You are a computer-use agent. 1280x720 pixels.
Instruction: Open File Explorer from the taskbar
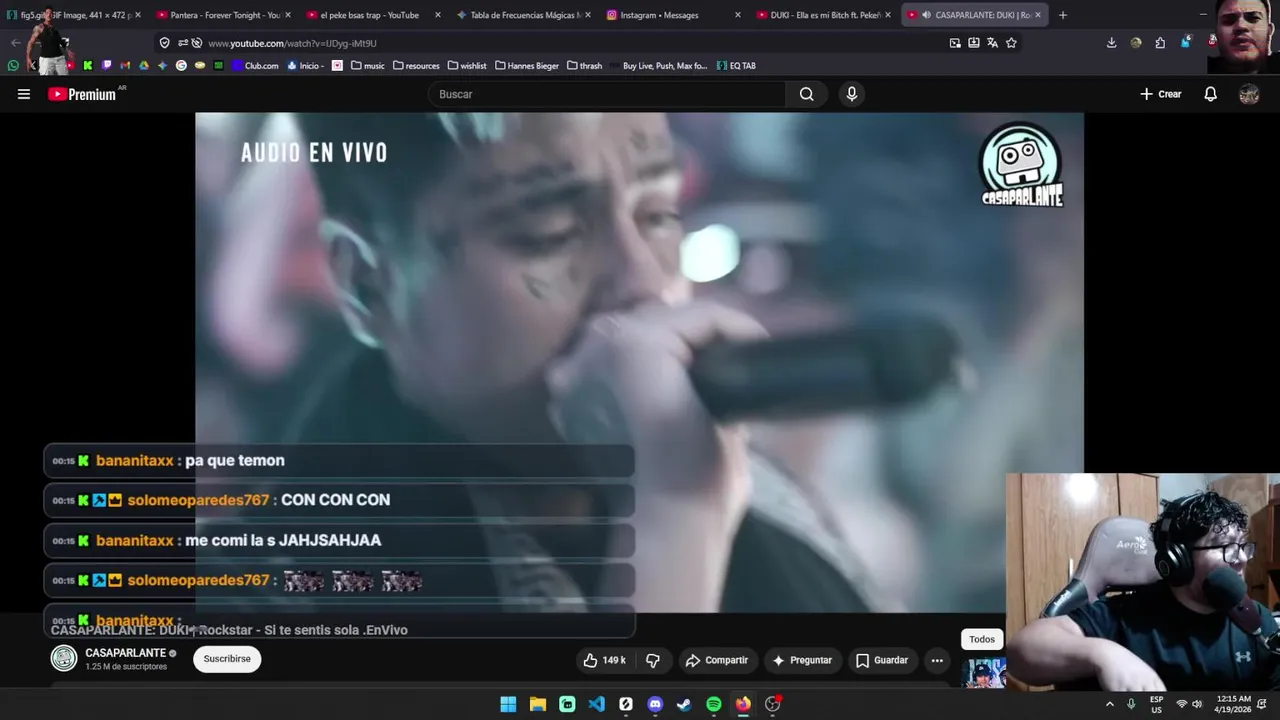tap(538, 704)
